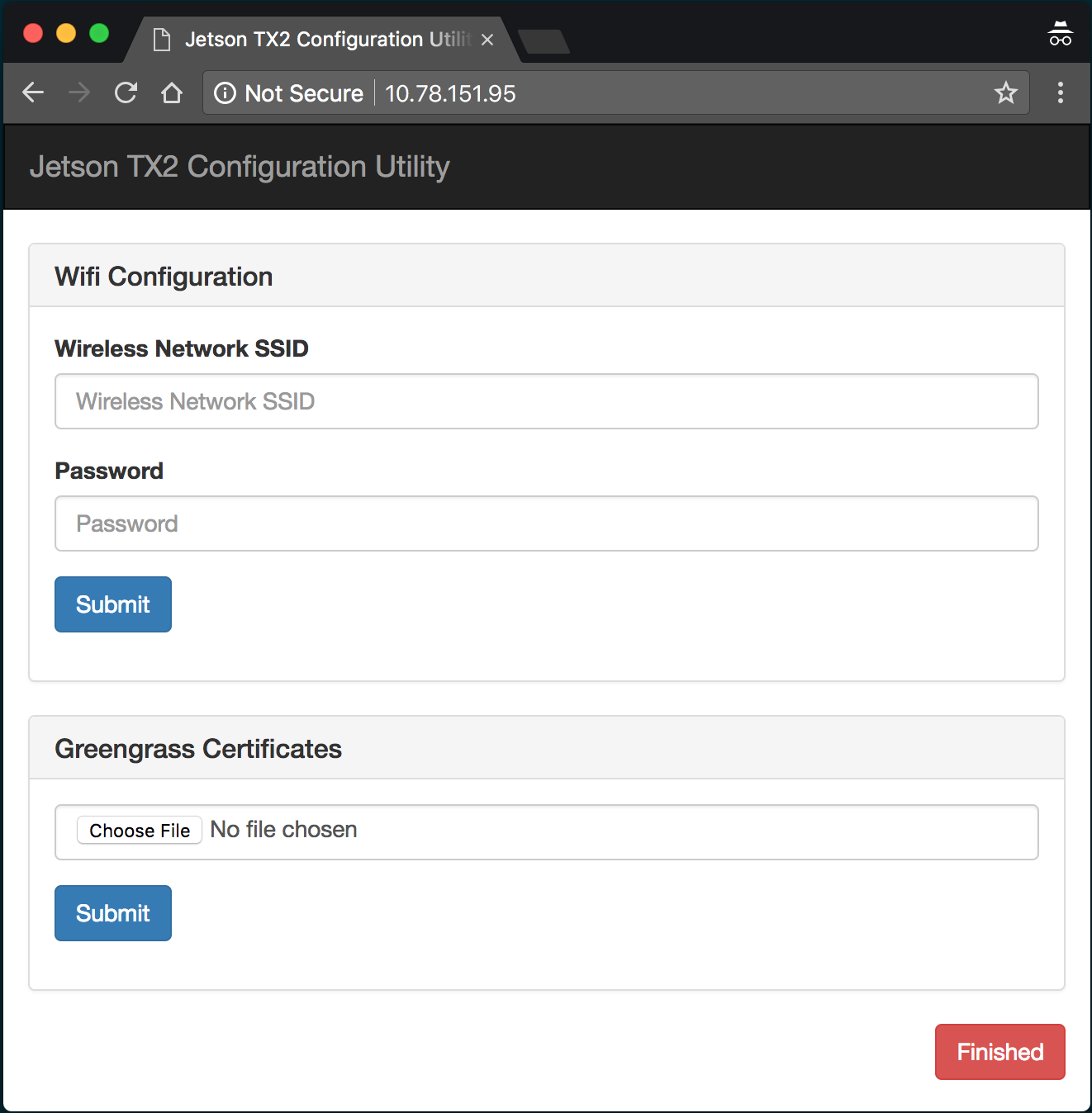Viewport: 1092px width, 1113px height.
Task: Click the Greengrass Certificates panel heading
Action: click(198, 749)
